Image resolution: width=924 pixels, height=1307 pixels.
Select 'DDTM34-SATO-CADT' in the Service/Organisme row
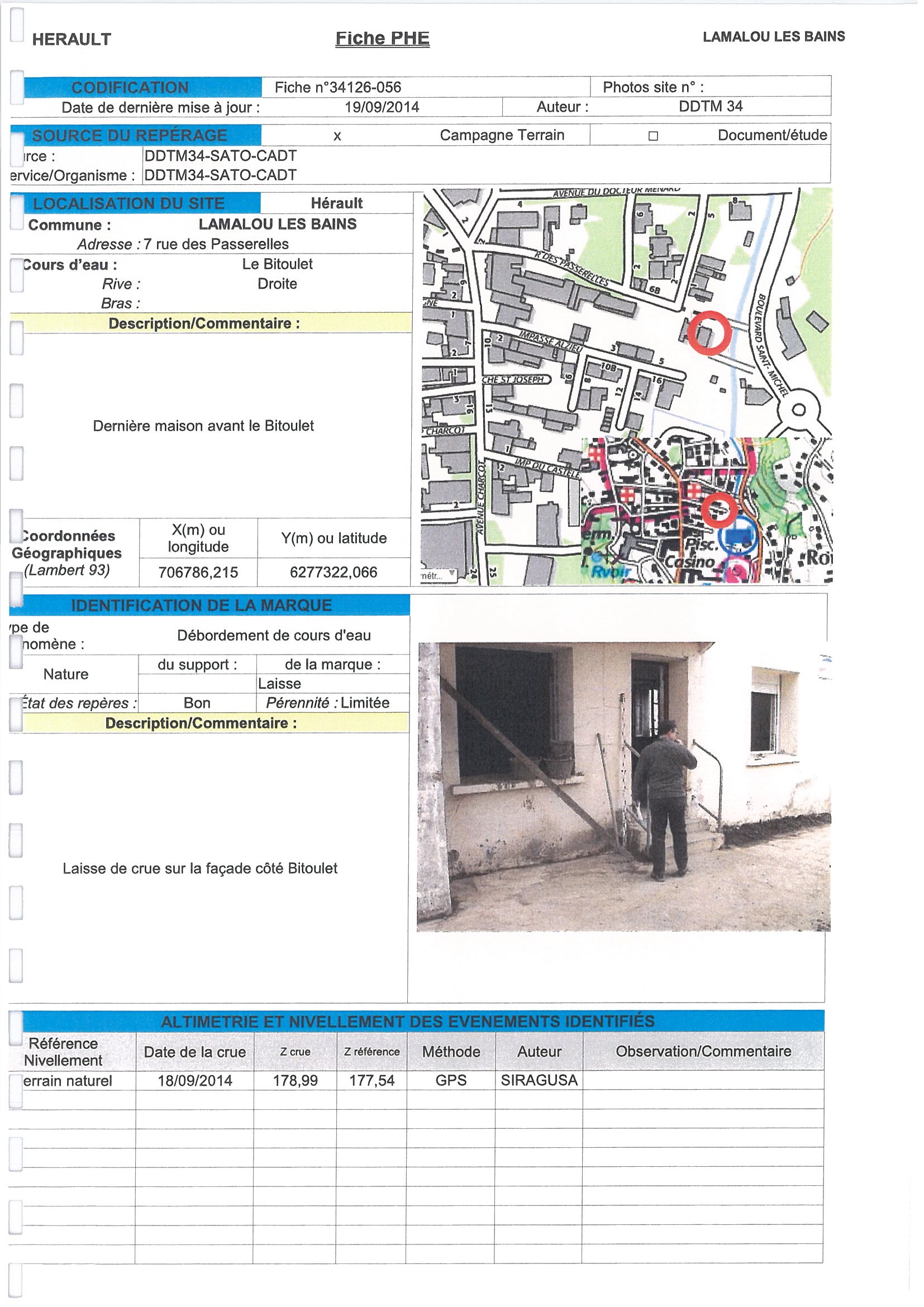pos(221,176)
